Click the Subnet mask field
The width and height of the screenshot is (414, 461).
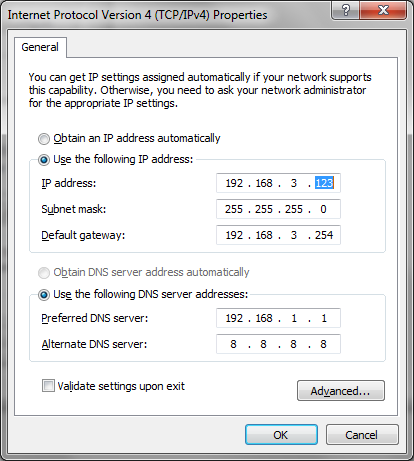pyautogui.click(x=278, y=209)
